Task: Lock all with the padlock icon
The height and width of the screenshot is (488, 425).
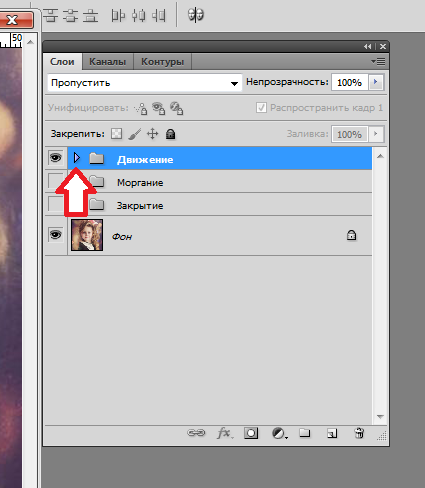Action: coord(171,134)
